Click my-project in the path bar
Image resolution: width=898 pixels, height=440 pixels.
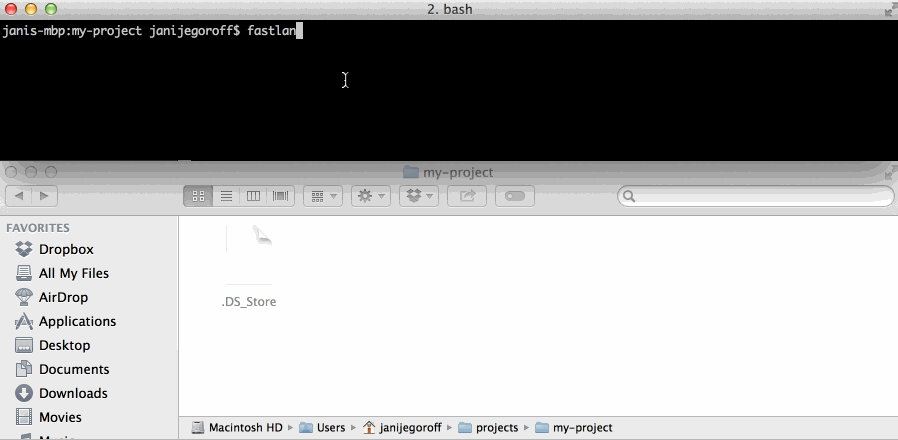tap(573, 428)
